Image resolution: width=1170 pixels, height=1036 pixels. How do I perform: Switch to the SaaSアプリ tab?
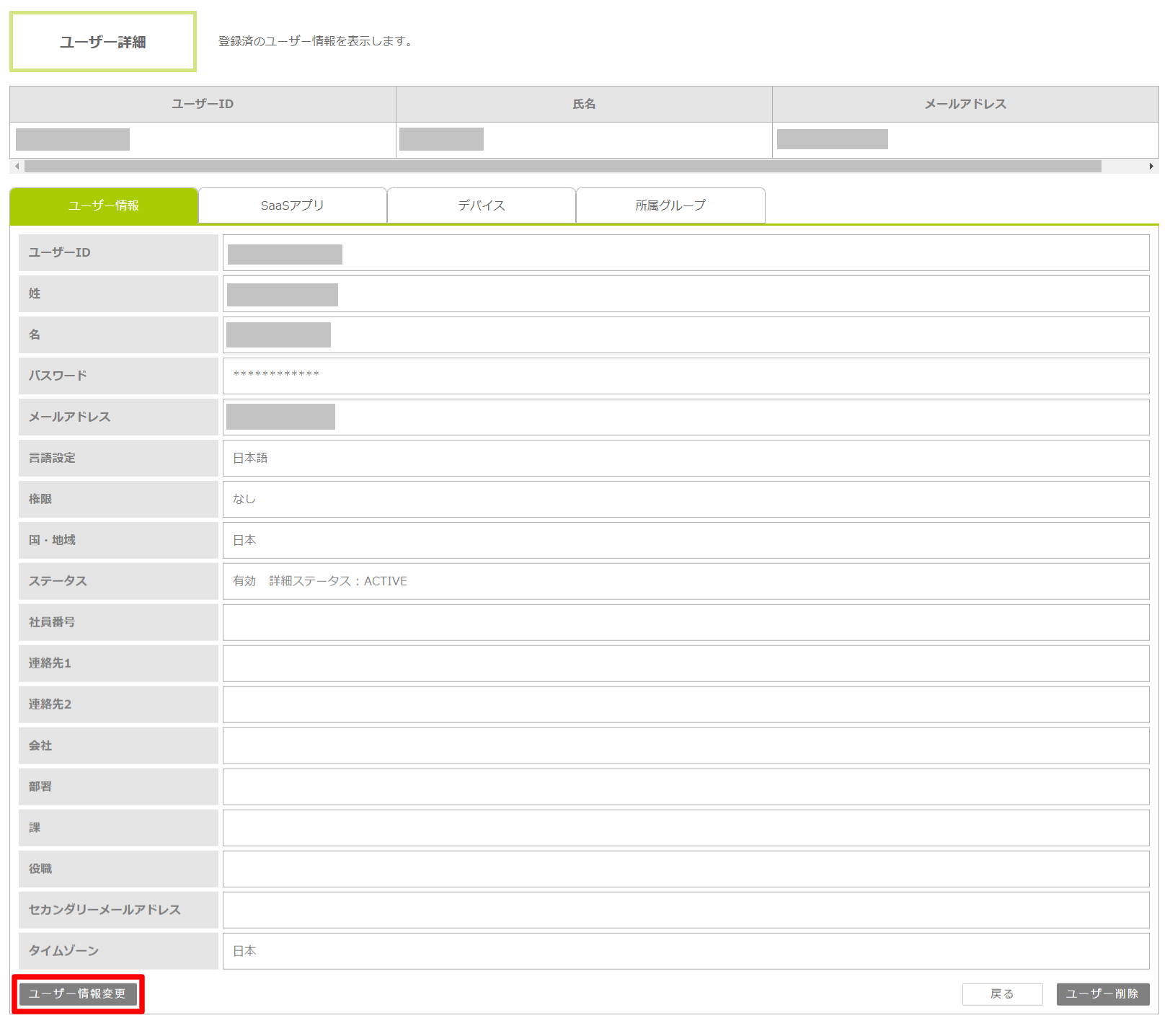tap(292, 205)
